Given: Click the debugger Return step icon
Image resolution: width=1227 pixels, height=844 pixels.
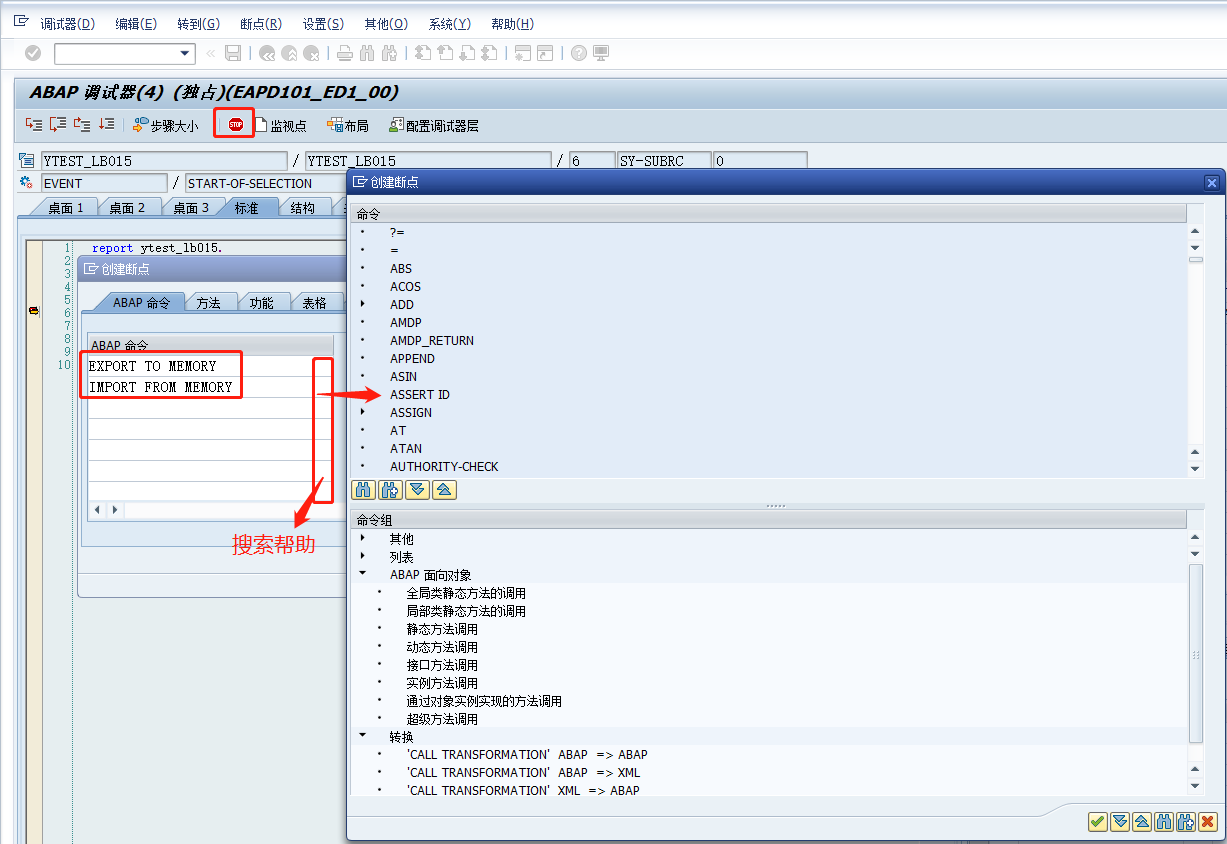Looking at the screenshot, I should [82, 125].
